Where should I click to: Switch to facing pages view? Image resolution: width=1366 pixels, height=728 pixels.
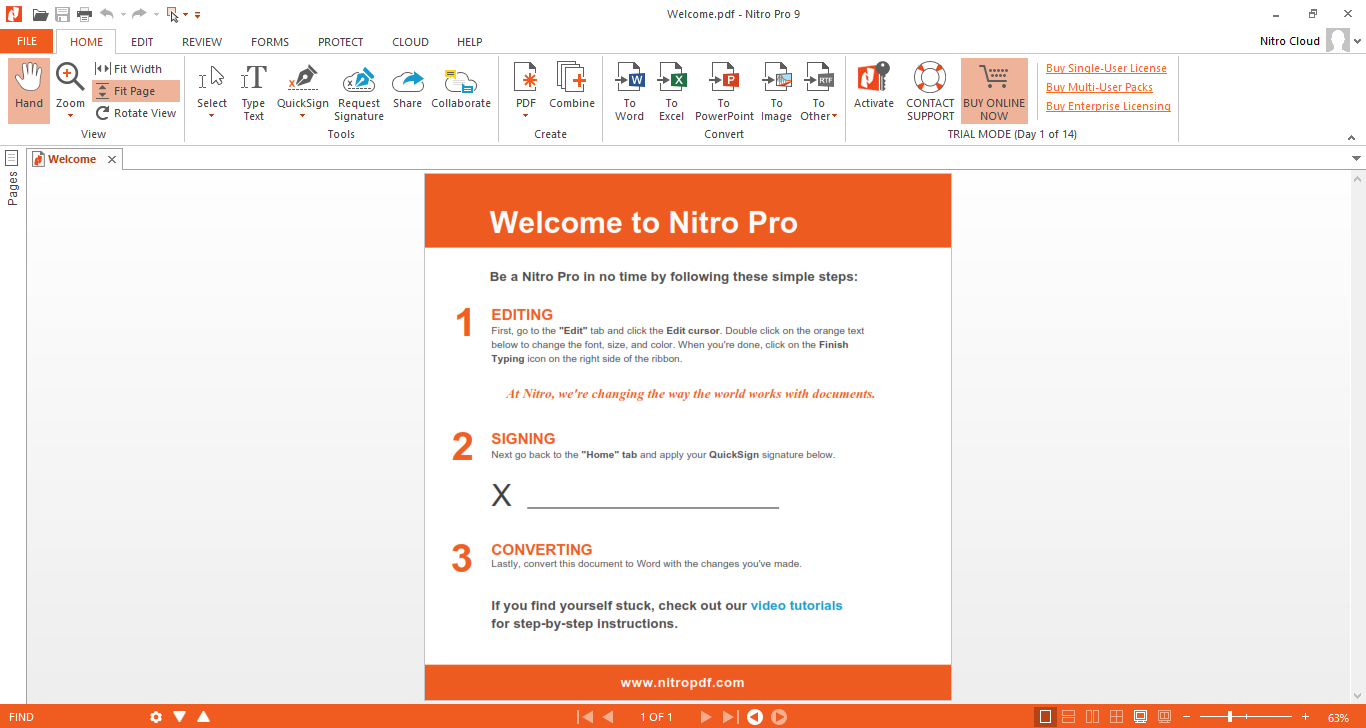tap(1092, 717)
